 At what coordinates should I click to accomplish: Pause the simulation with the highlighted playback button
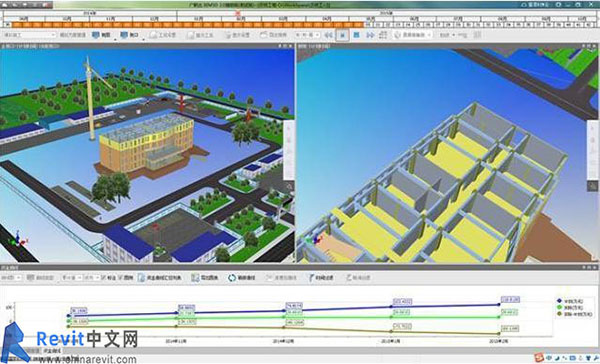click(x=342, y=35)
